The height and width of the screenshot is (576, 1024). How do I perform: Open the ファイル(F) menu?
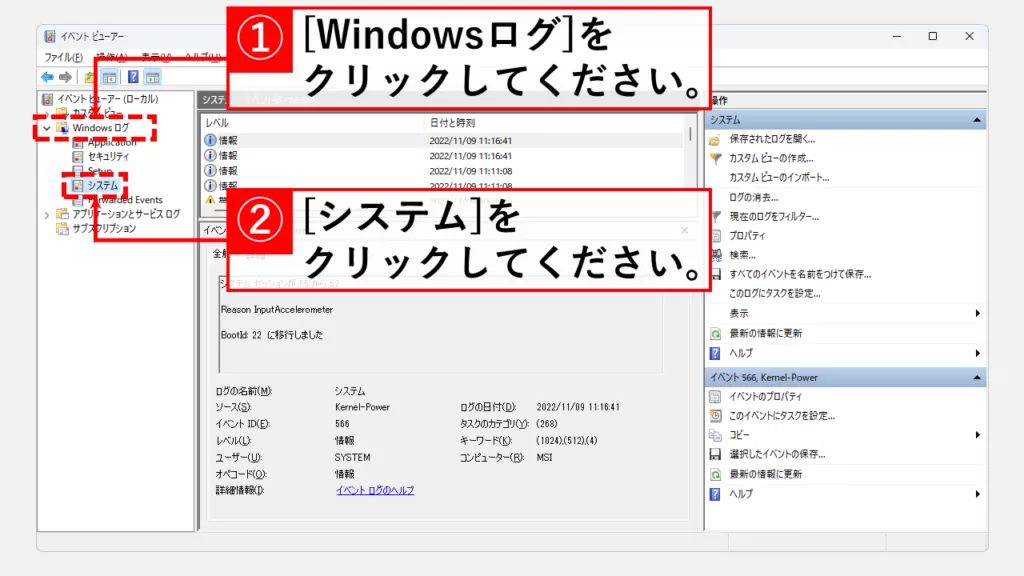click(x=63, y=57)
